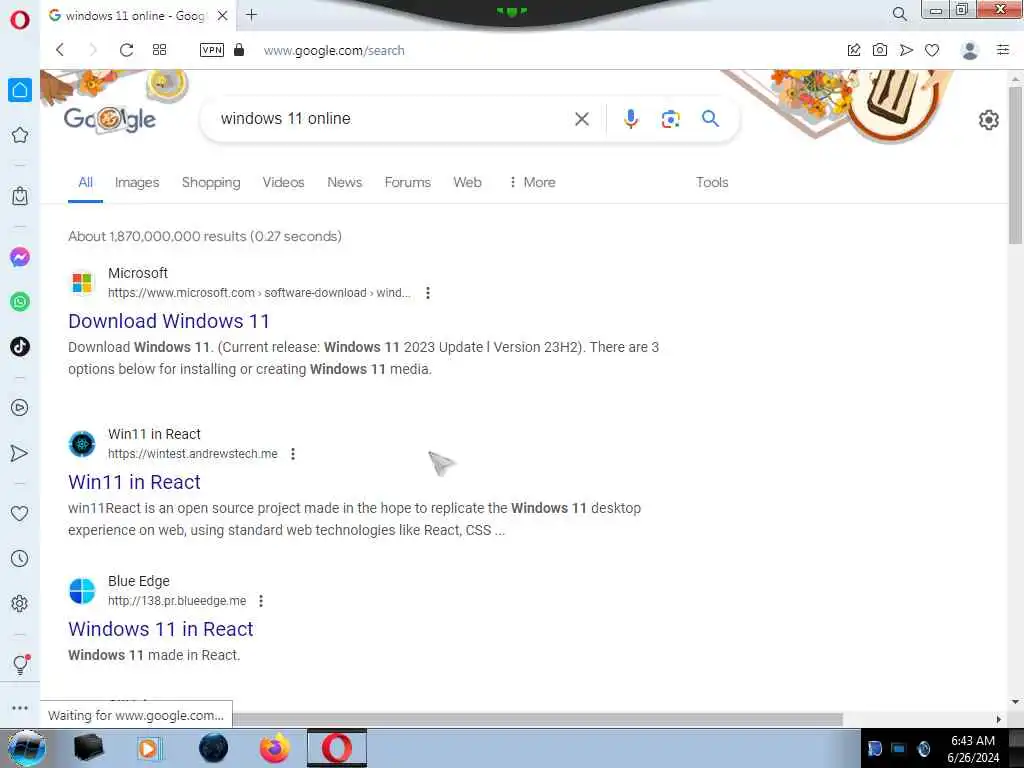1024x768 pixels.
Task: Submit search with magnifier button
Action: coord(711,119)
